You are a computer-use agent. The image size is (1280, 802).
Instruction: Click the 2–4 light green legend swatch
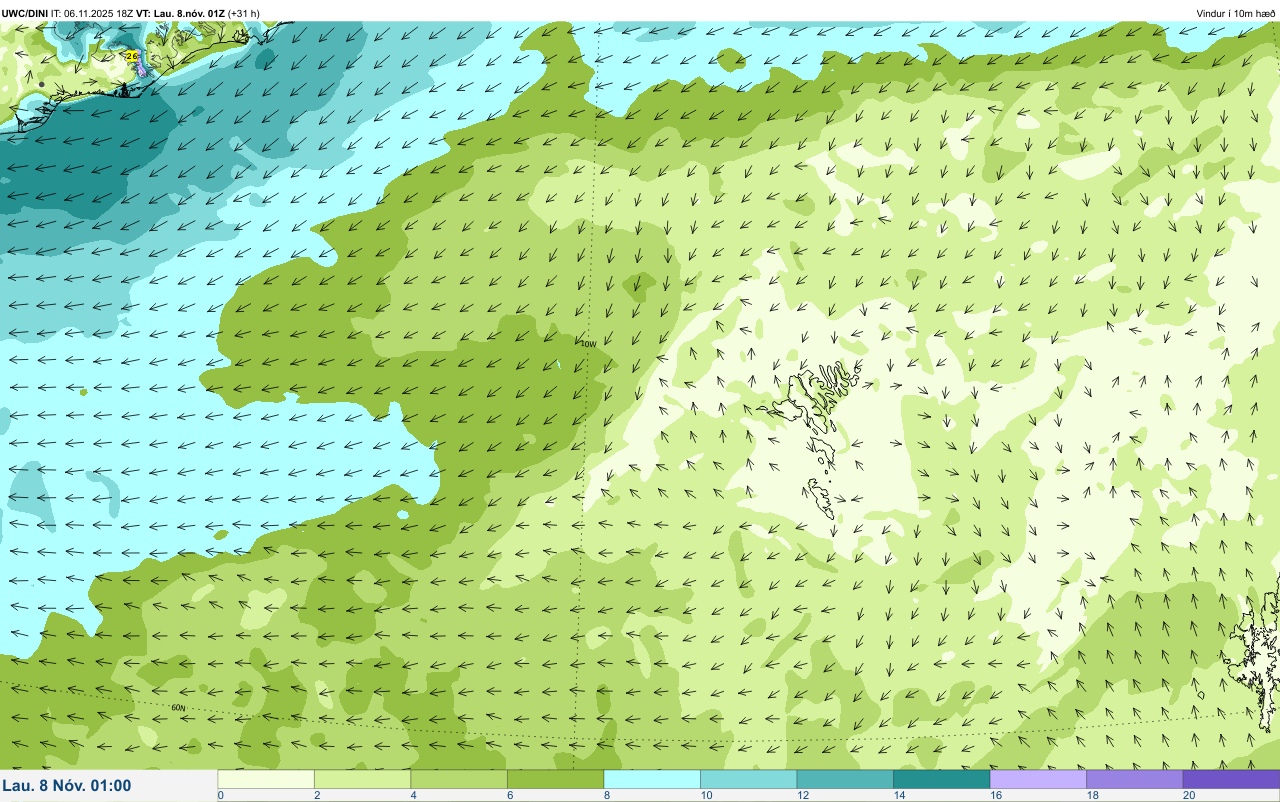(x=362, y=779)
